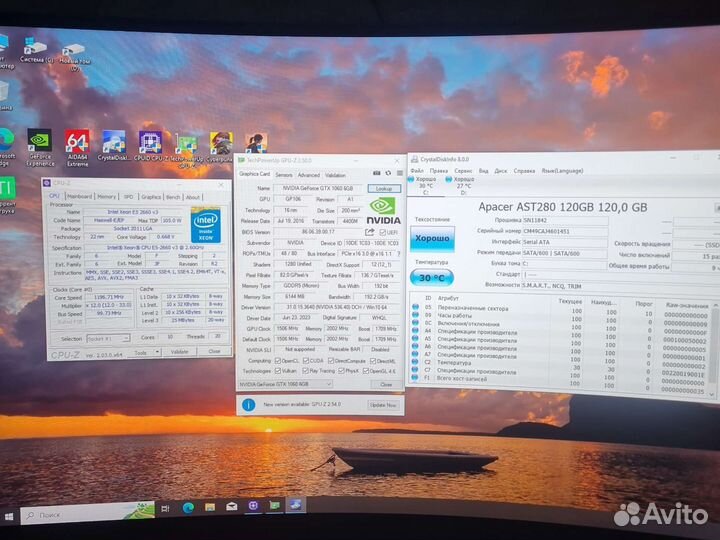Open the Правка menu in CrystalDiskInfo
This screenshot has height=540, width=720.
(x=439, y=170)
